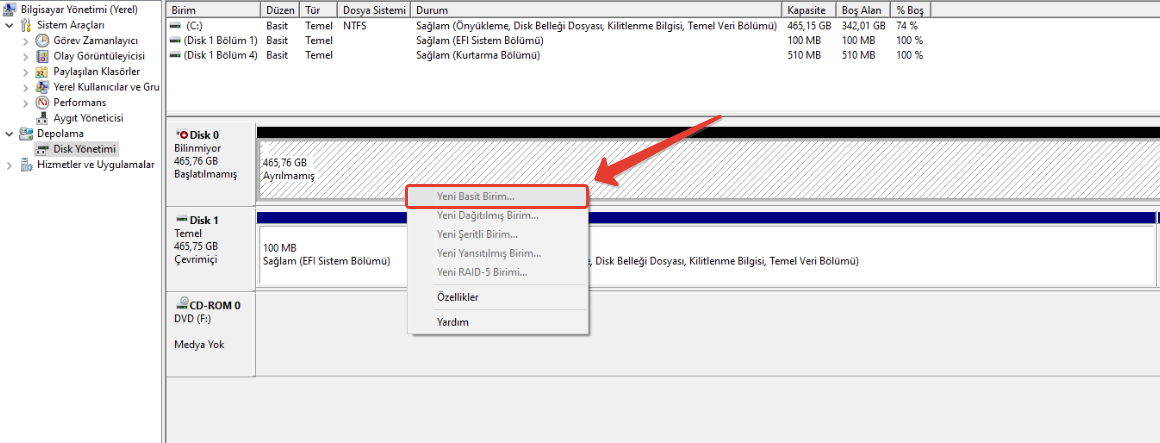The image size is (1160, 443).
Task: Click the Disk 0 uninitialized disk icon
Action: click(181, 134)
